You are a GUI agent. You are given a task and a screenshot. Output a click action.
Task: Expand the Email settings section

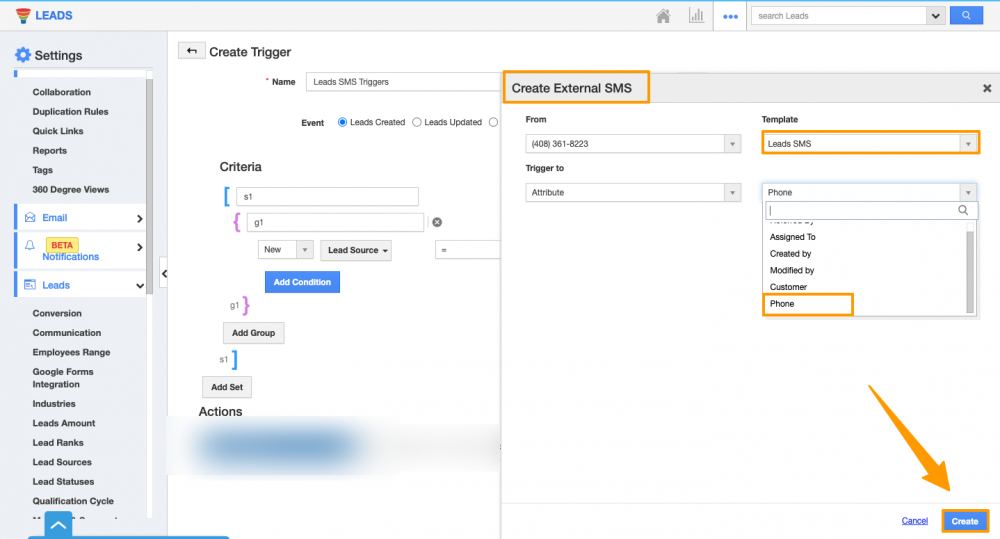point(80,218)
